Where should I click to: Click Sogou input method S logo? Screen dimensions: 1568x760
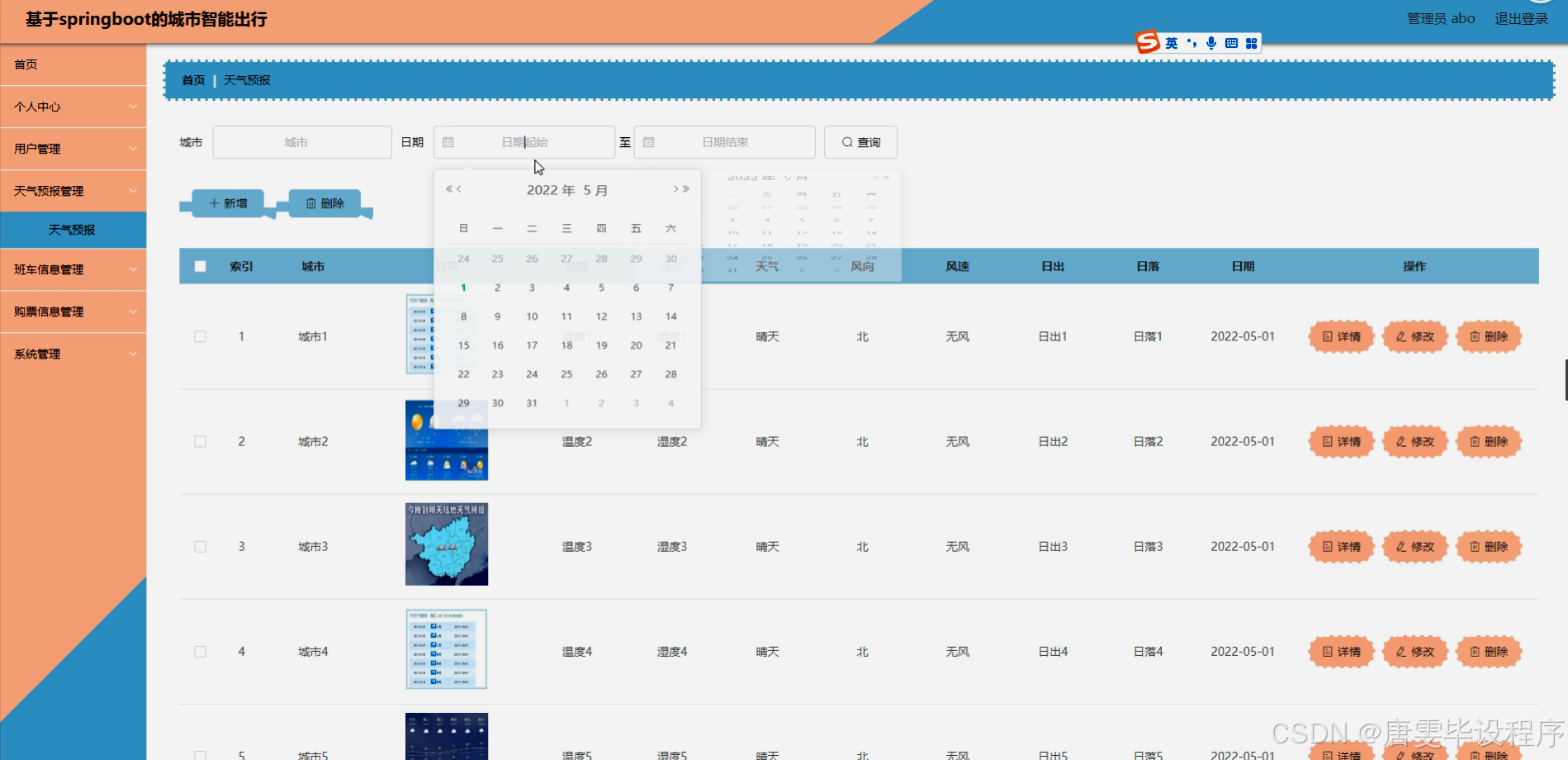point(1148,42)
